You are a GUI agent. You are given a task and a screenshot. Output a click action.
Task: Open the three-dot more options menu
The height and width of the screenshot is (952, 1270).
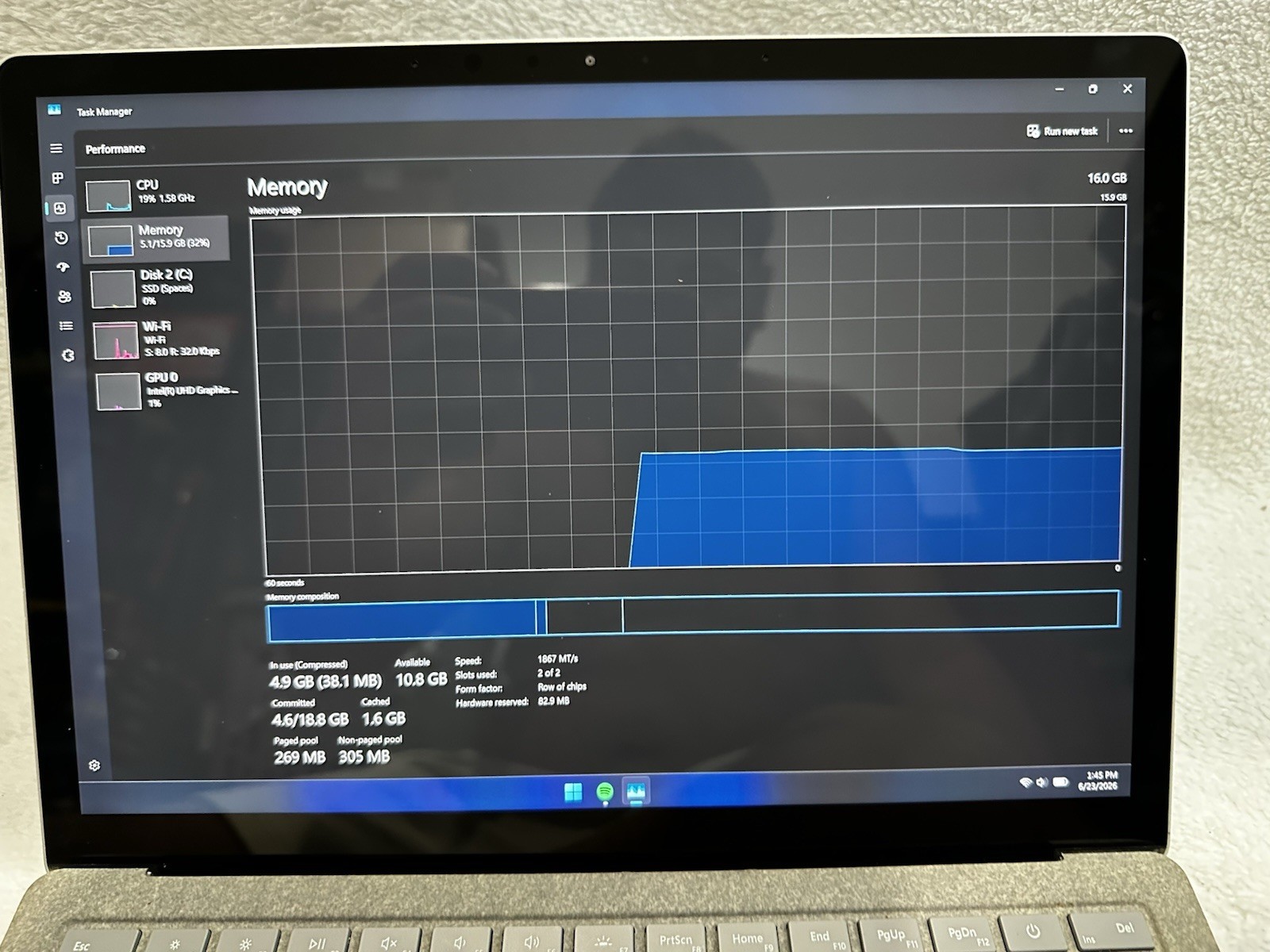[x=1126, y=131]
